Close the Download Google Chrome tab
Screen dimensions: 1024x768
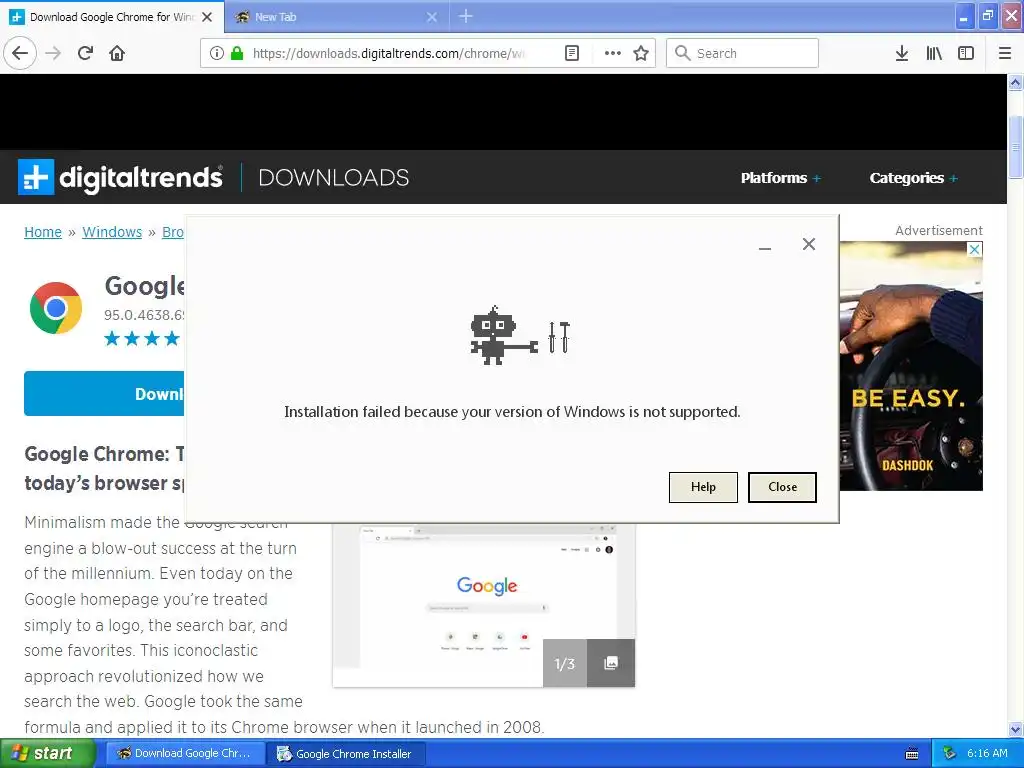pos(207,17)
